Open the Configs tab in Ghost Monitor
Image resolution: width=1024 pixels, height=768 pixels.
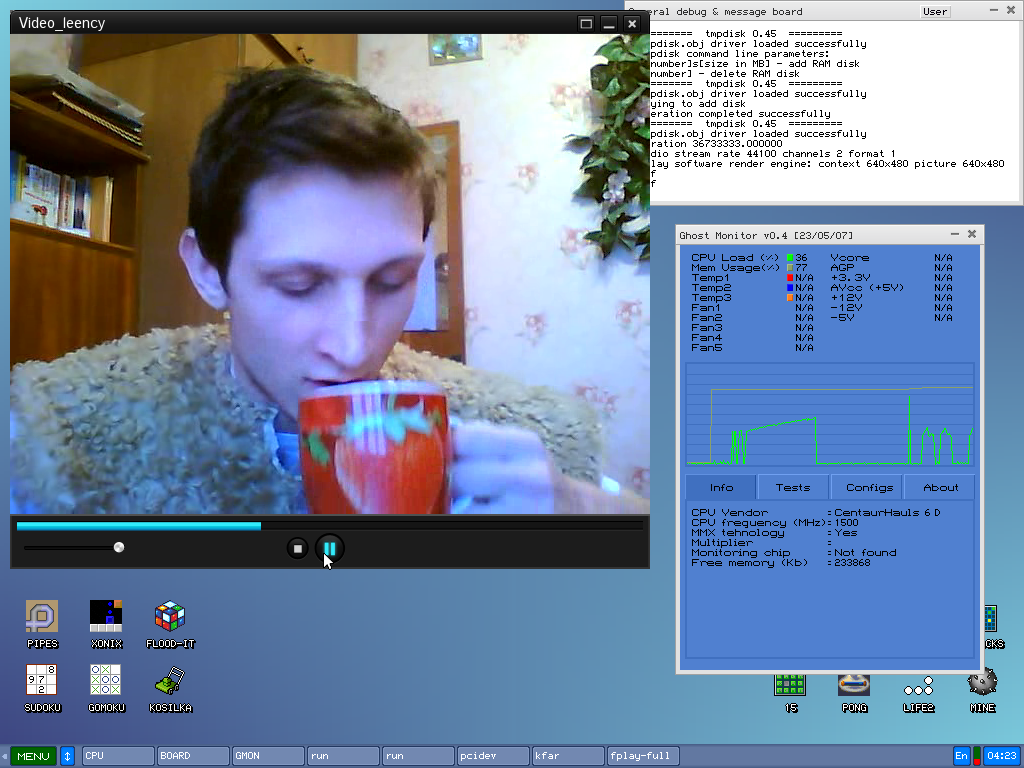tap(868, 488)
